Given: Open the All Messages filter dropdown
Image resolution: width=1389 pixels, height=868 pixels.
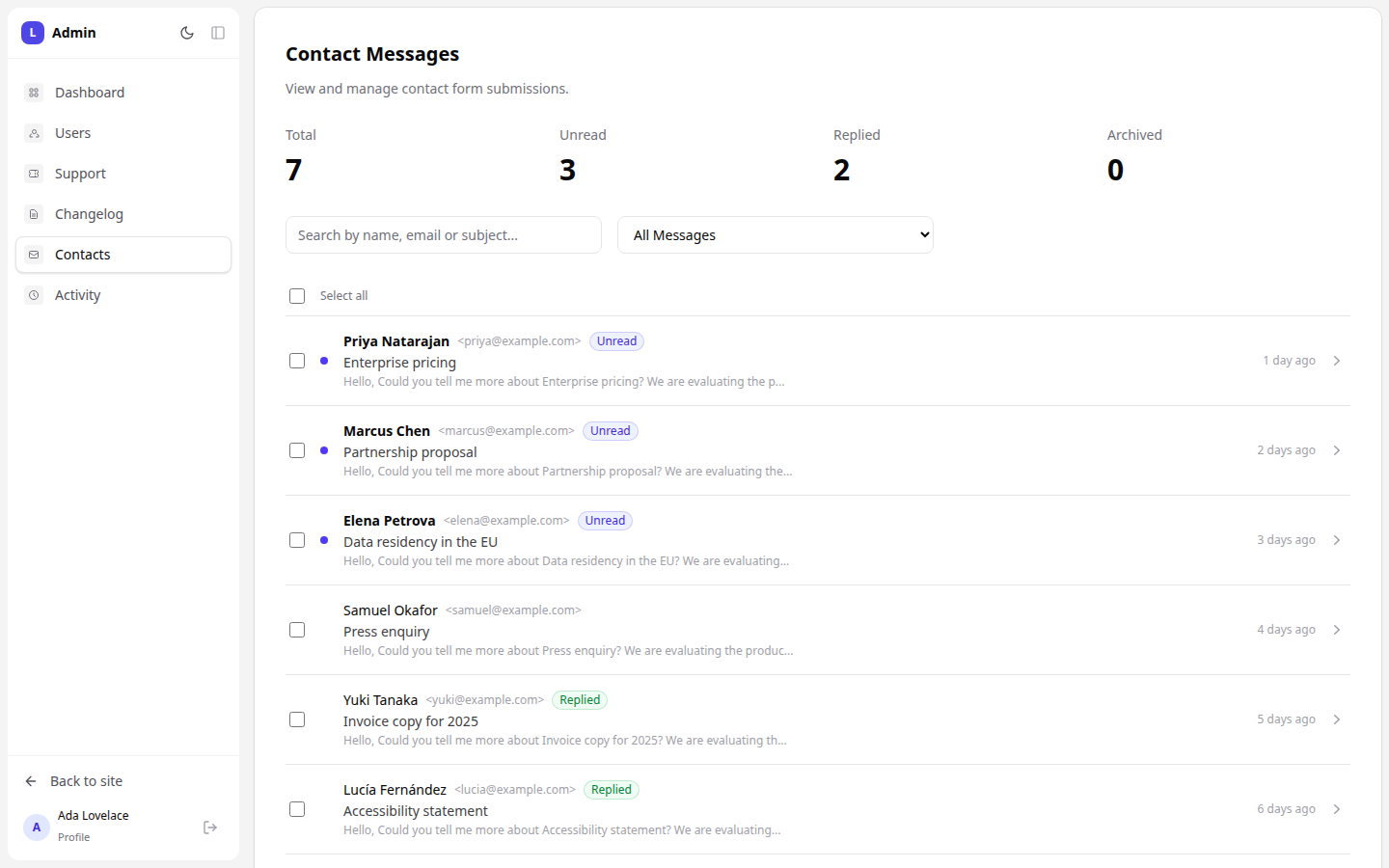Looking at the screenshot, I should coord(776,235).
